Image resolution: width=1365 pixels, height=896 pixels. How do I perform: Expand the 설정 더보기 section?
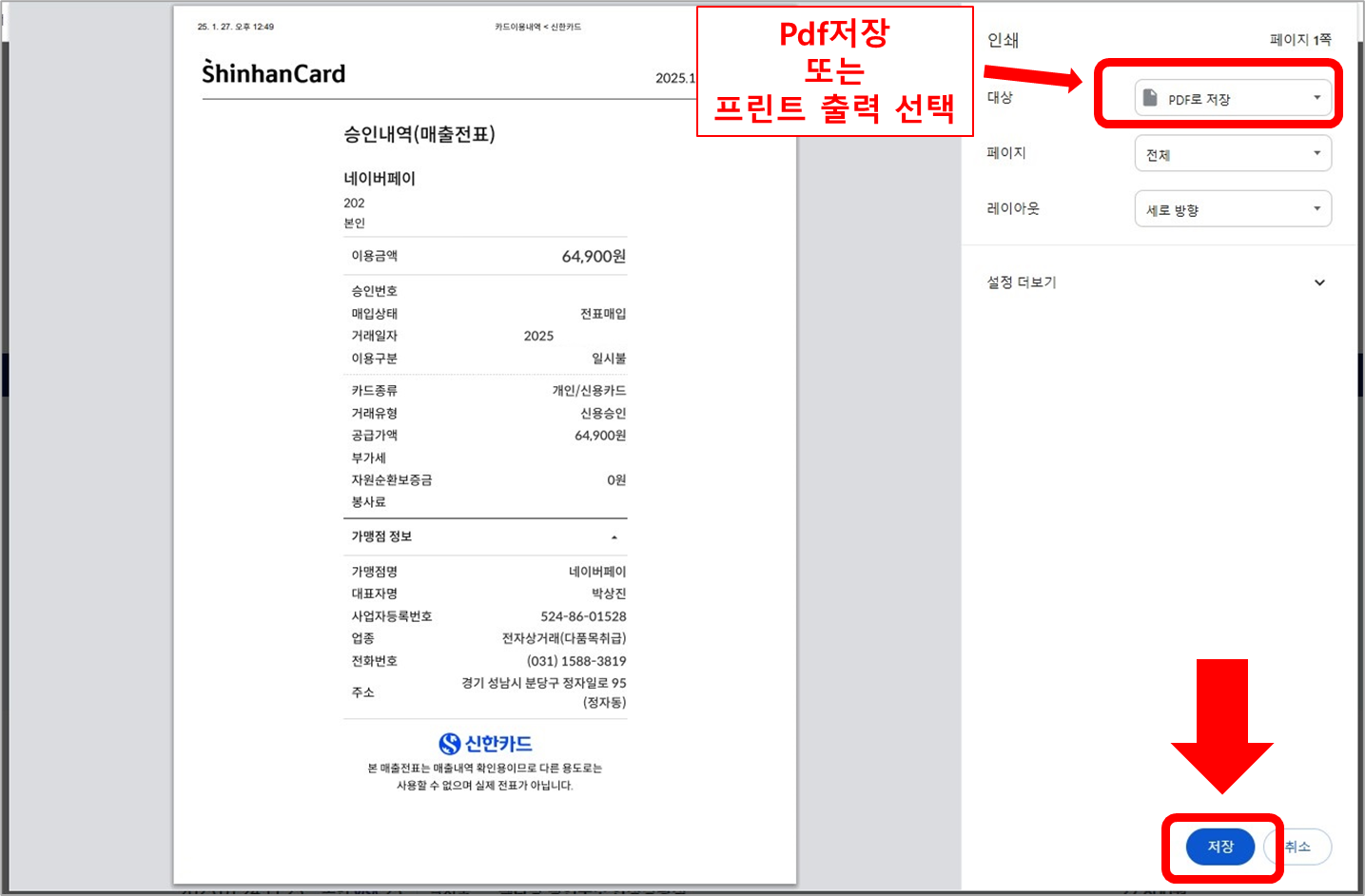click(x=1156, y=282)
